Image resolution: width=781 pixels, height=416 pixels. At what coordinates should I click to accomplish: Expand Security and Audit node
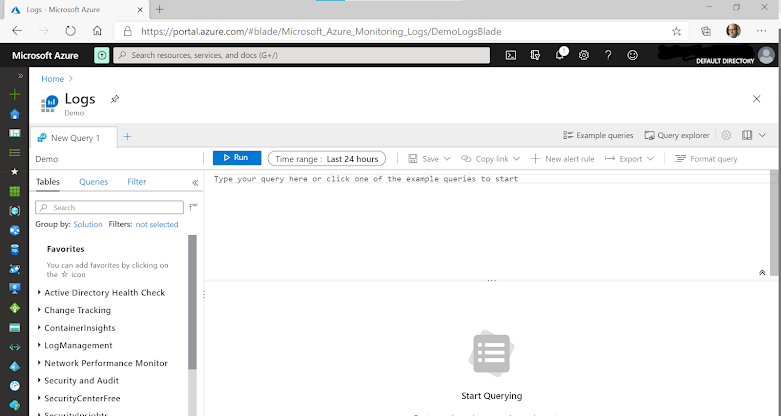(39, 381)
